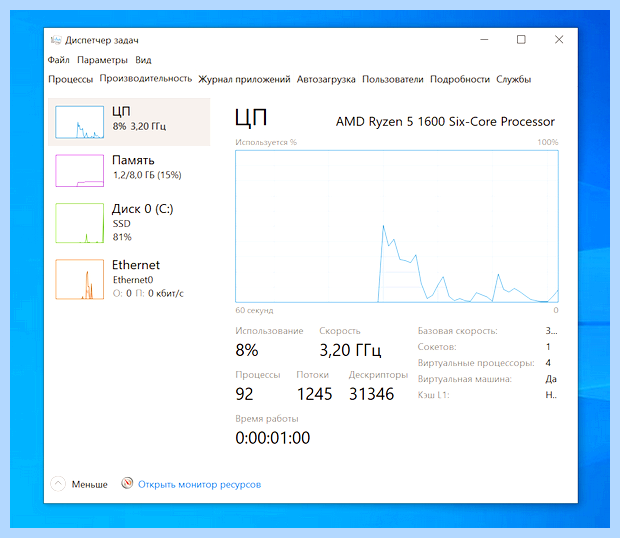
Task: Click the uptime value 0:00:01:00
Action: [x=272, y=438]
